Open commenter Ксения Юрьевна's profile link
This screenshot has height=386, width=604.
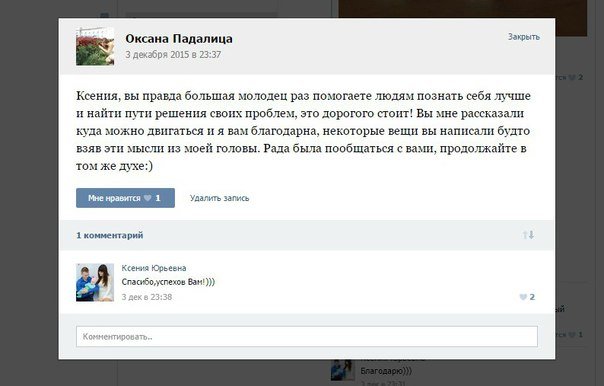click(x=154, y=268)
